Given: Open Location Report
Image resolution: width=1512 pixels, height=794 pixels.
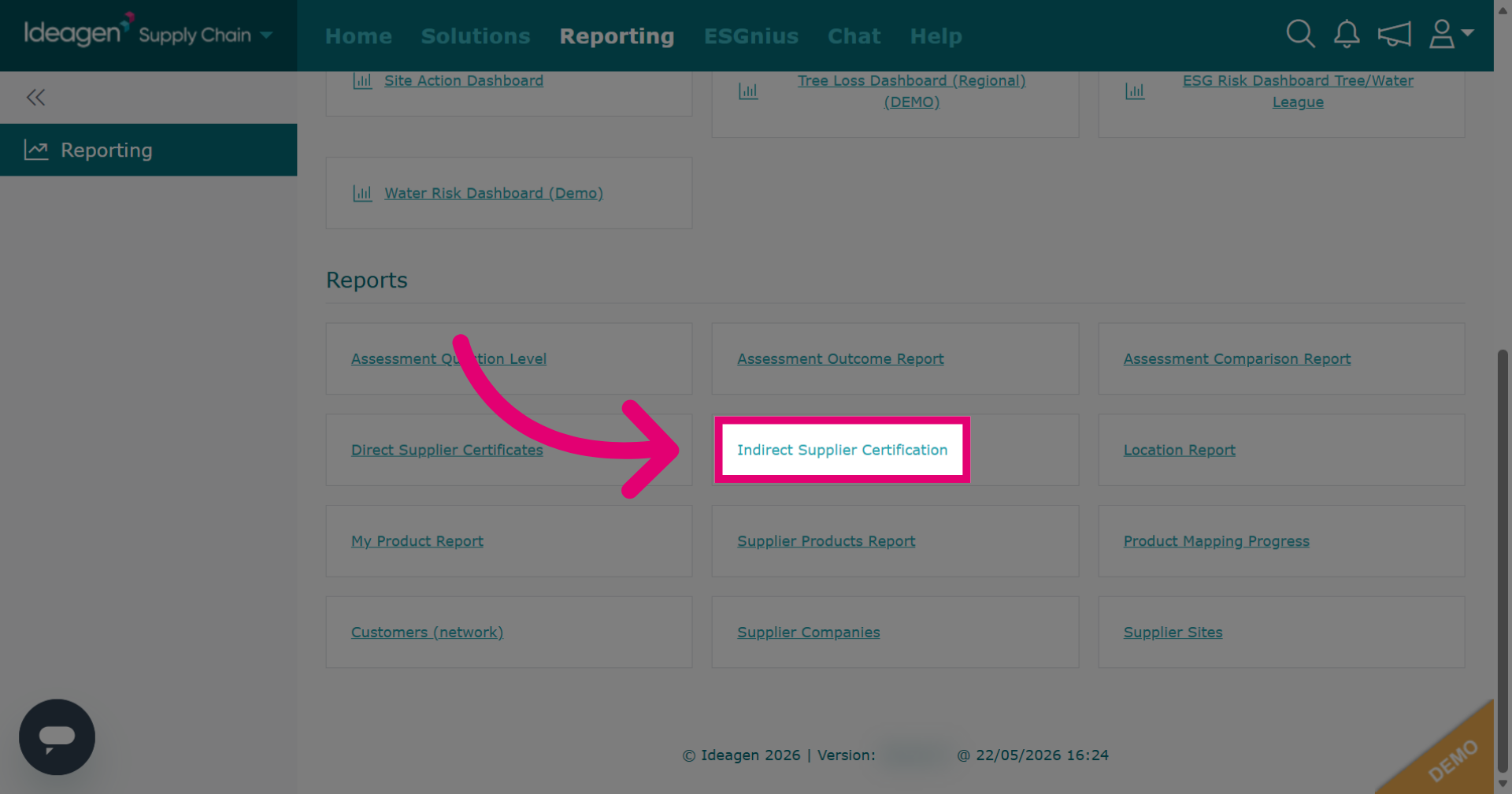Looking at the screenshot, I should [x=1180, y=450].
